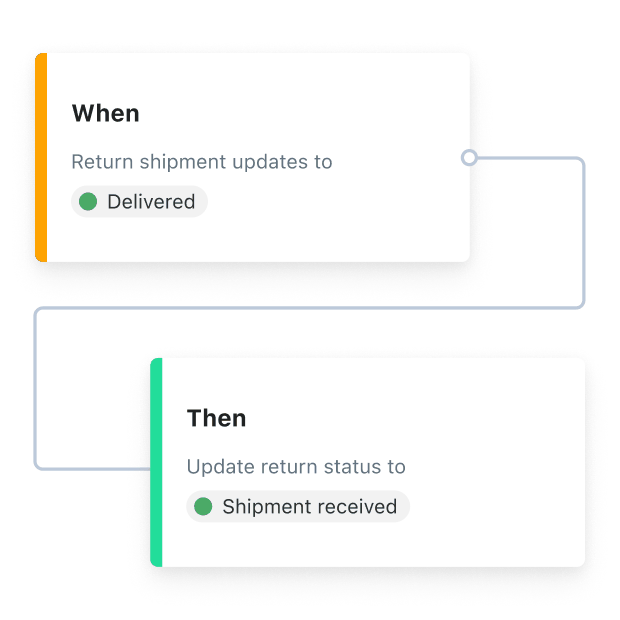620x620 pixels.
Task: Select the Then heading
Action: pos(216,418)
